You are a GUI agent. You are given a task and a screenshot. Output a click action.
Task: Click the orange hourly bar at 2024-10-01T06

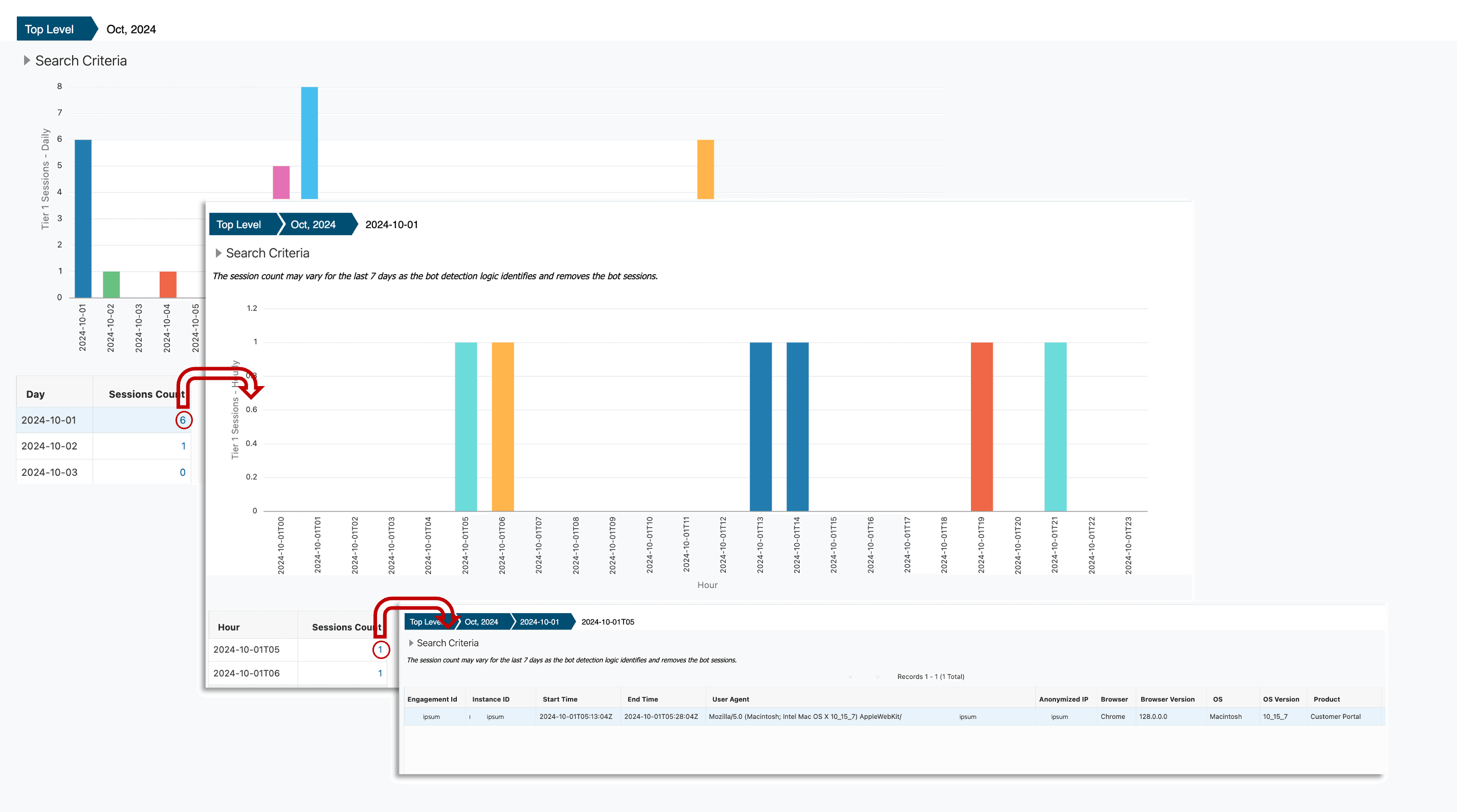point(502,426)
